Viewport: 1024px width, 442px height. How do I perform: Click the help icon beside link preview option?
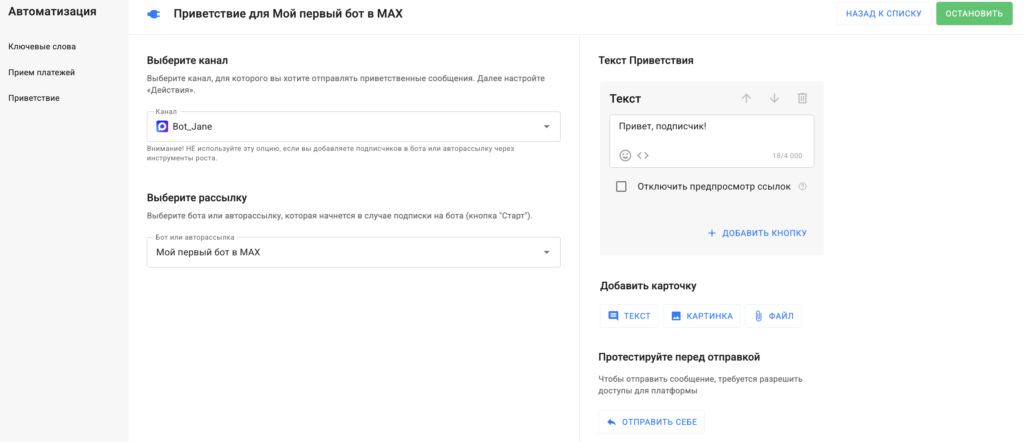coord(802,186)
